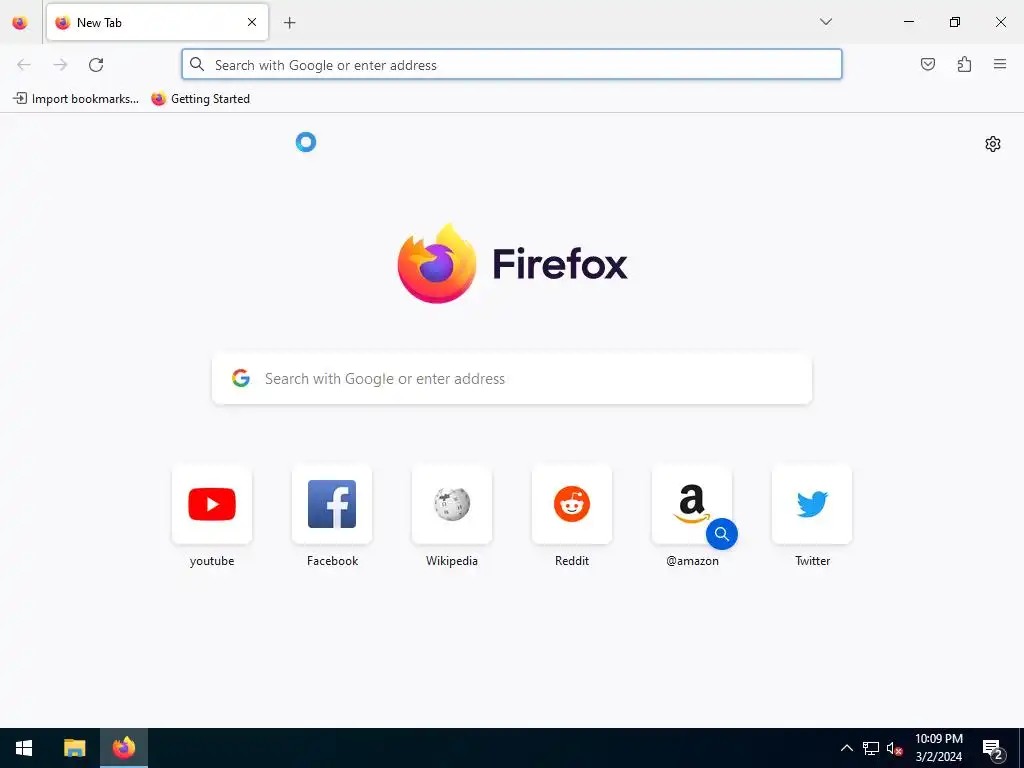Open taskbar clock and date

(938, 748)
